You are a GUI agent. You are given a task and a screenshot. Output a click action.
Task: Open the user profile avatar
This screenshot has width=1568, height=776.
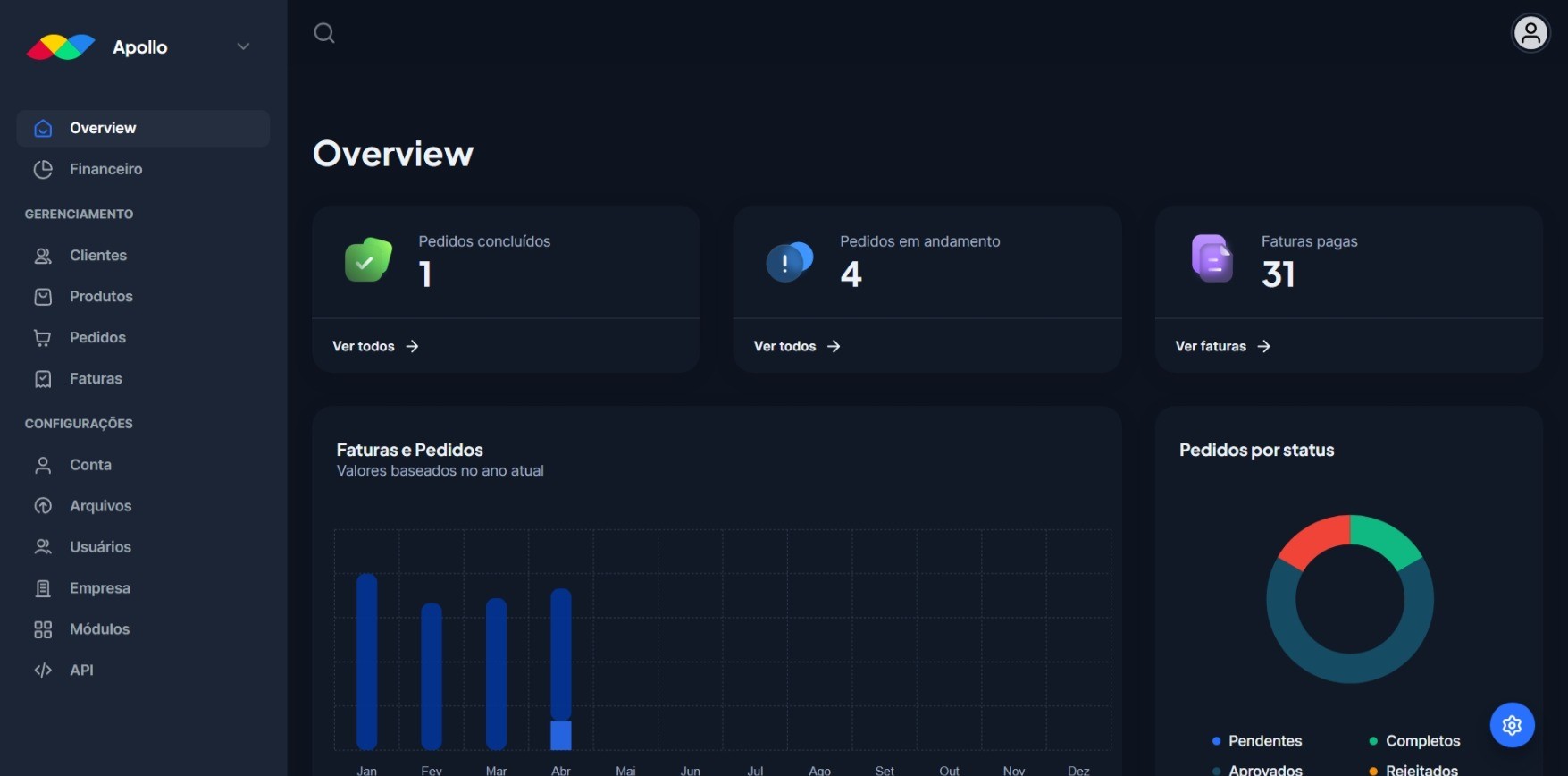(1530, 34)
